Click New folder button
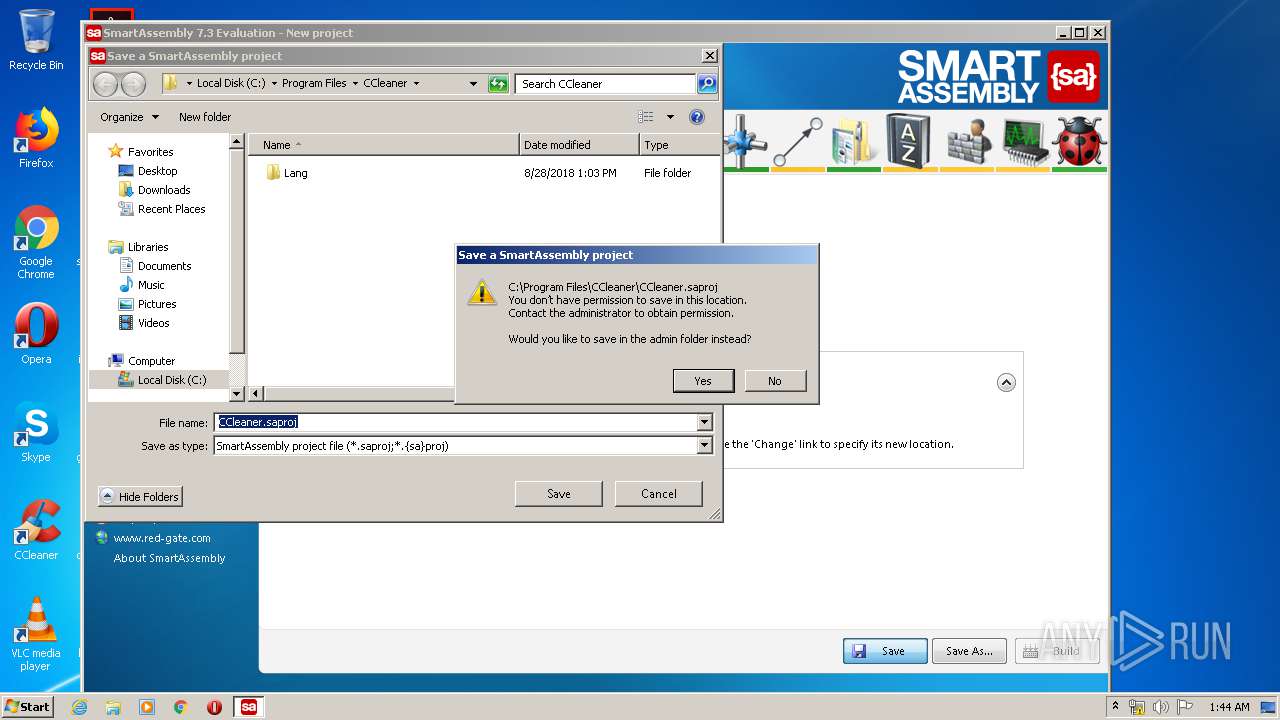1280x720 pixels. tap(205, 117)
